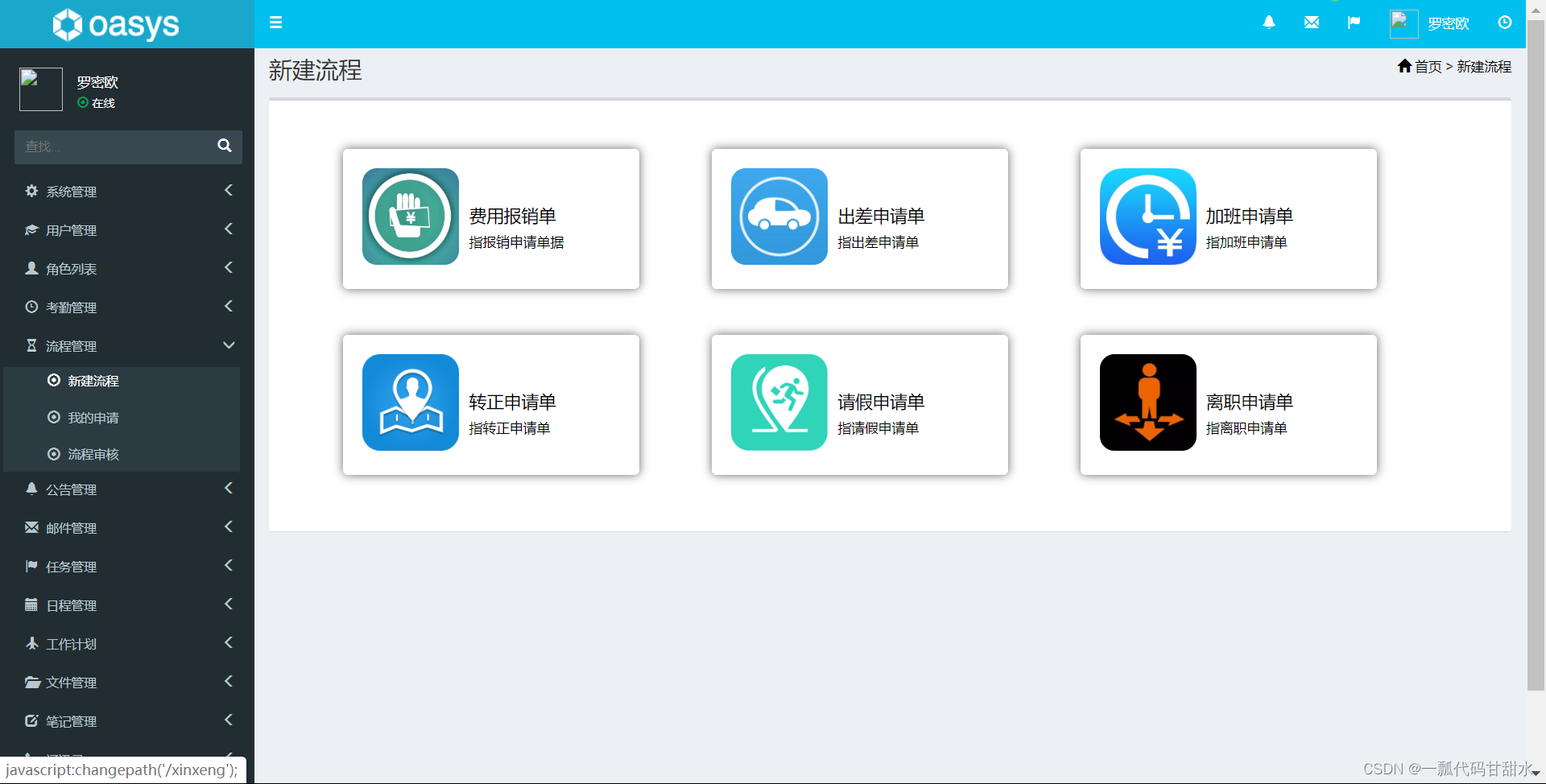
Task: Click the 在线 status indicator
Action: pos(96,103)
